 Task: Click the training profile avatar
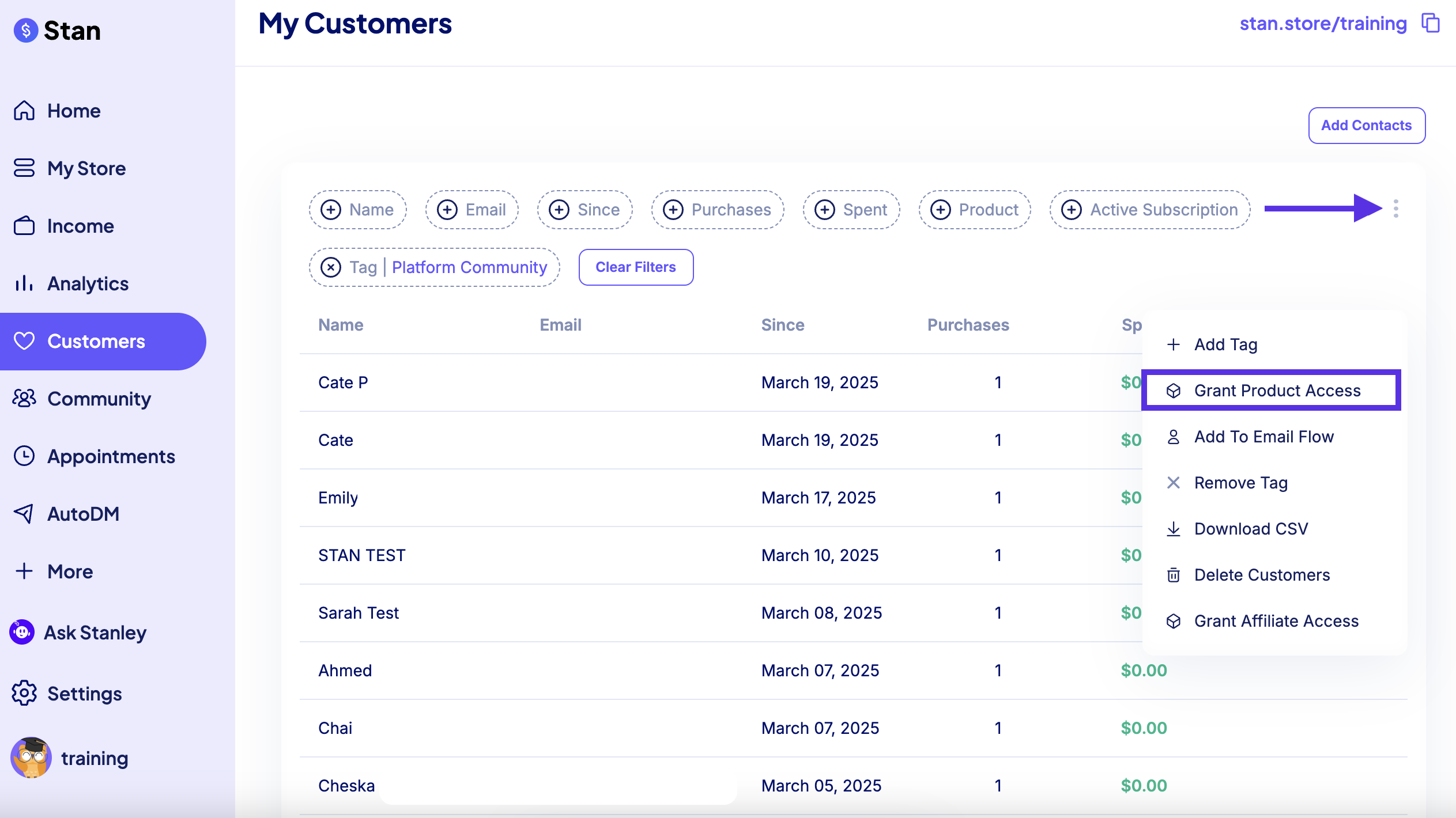tap(31, 758)
